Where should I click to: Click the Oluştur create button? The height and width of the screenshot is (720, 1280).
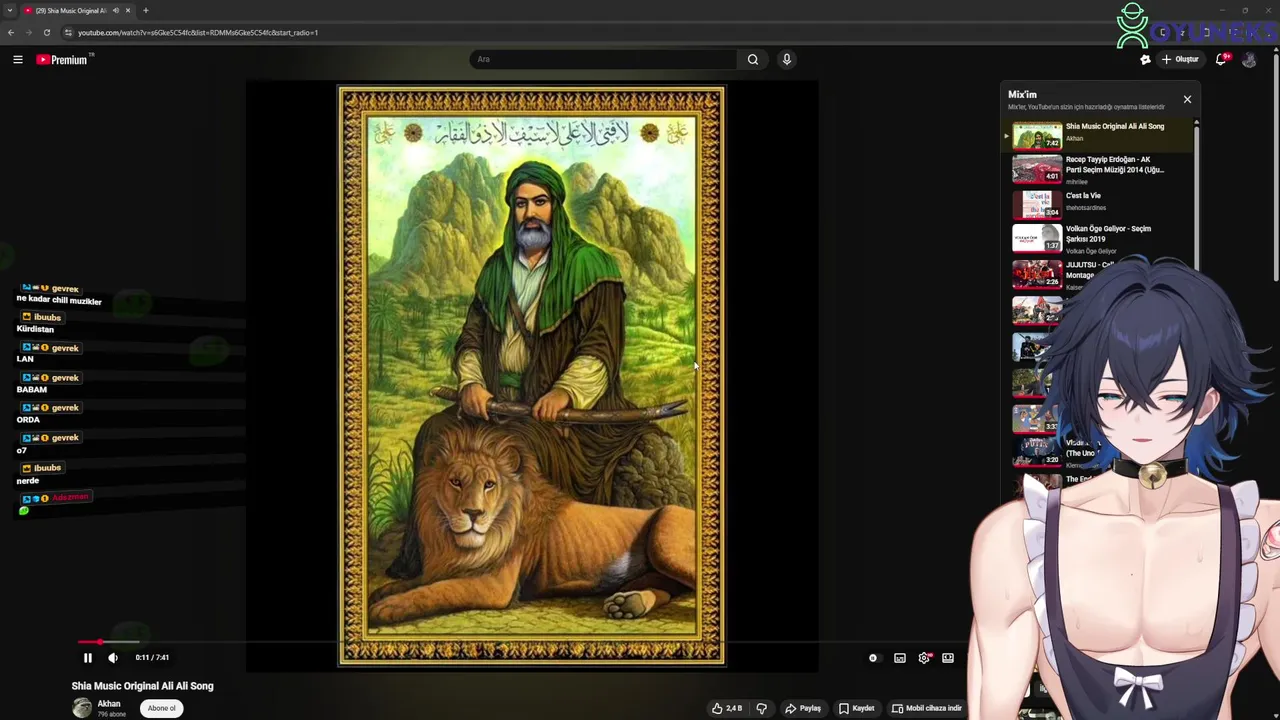[x=1180, y=59]
